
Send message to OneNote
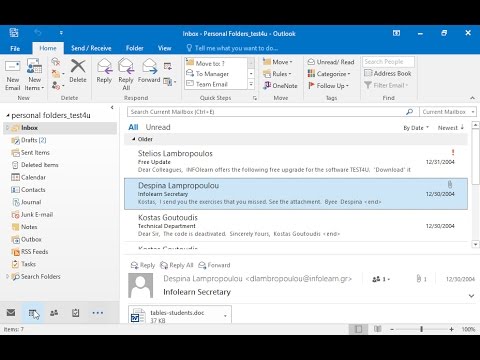pyautogui.click(x=280, y=86)
